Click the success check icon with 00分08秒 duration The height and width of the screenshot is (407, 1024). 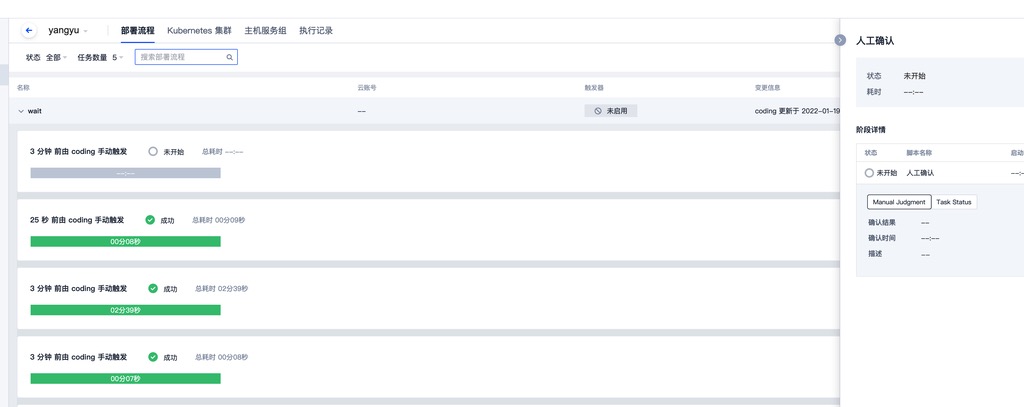(x=153, y=357)
